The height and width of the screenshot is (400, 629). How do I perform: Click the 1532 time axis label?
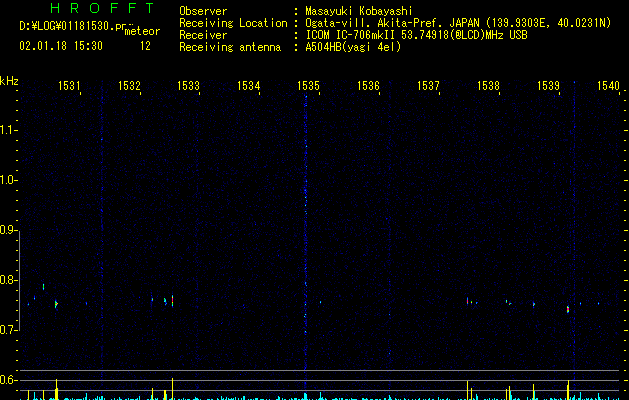[x=129, y=86]
